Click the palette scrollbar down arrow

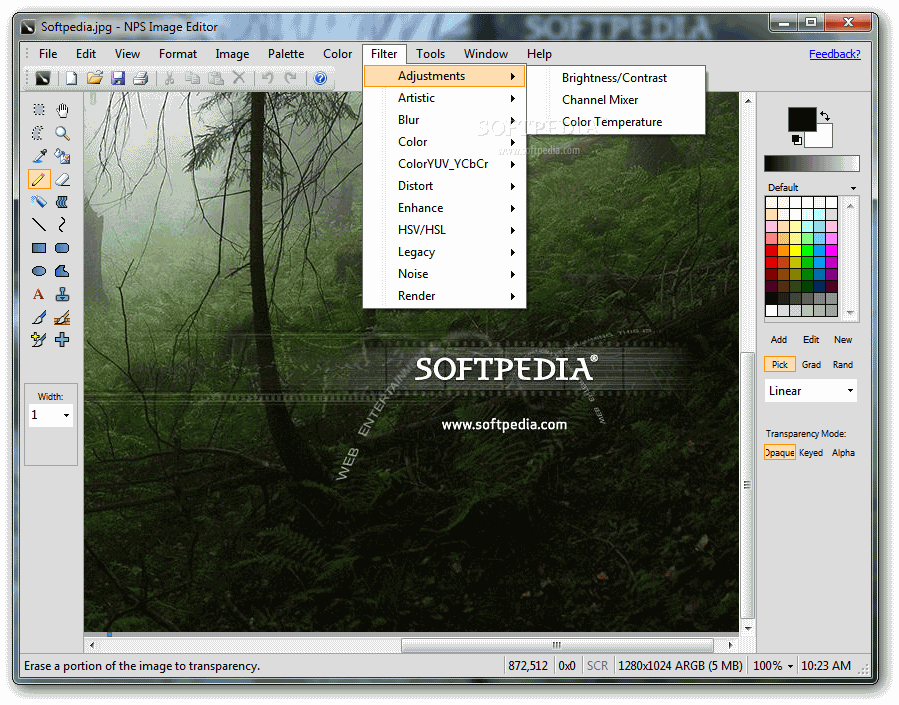850,313
